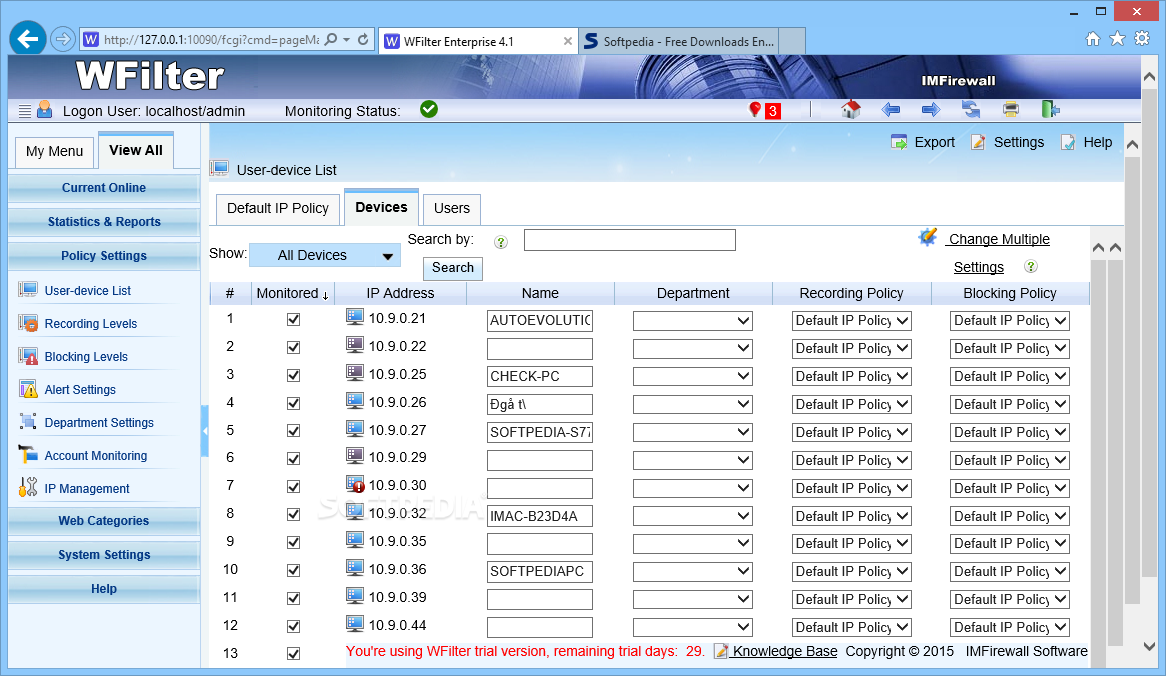Click the Export icon
The width and height of the screenshot is (1166, 676).
tap(899, 142)
